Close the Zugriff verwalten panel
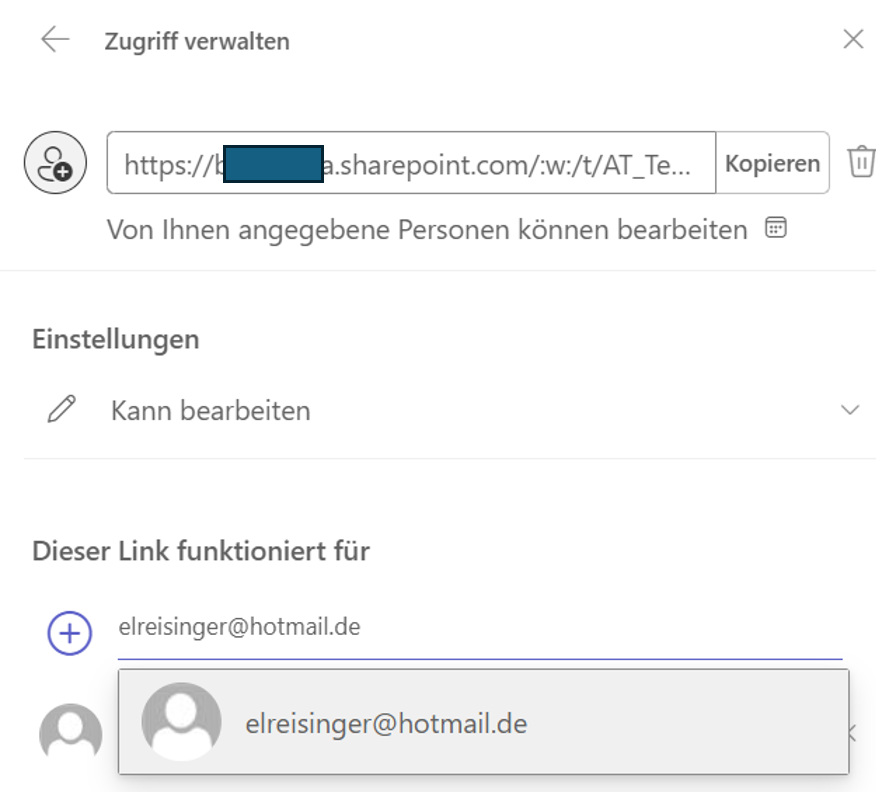876x792 pixels. (853, 40)
